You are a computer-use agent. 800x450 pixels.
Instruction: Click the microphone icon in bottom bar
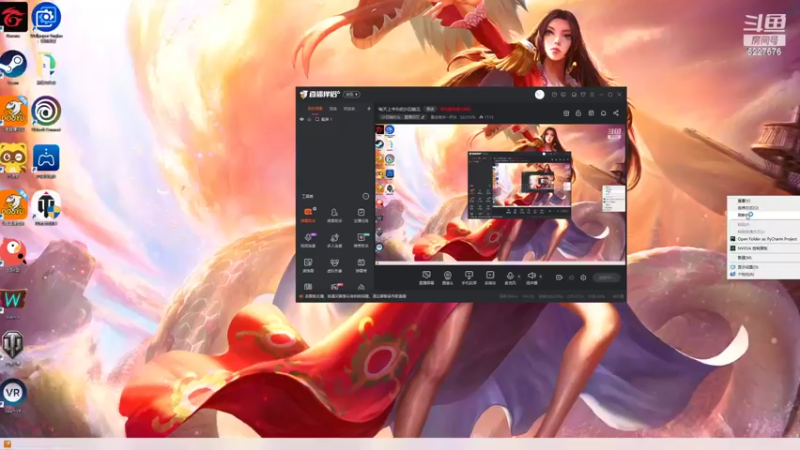[x=510, y=278]
